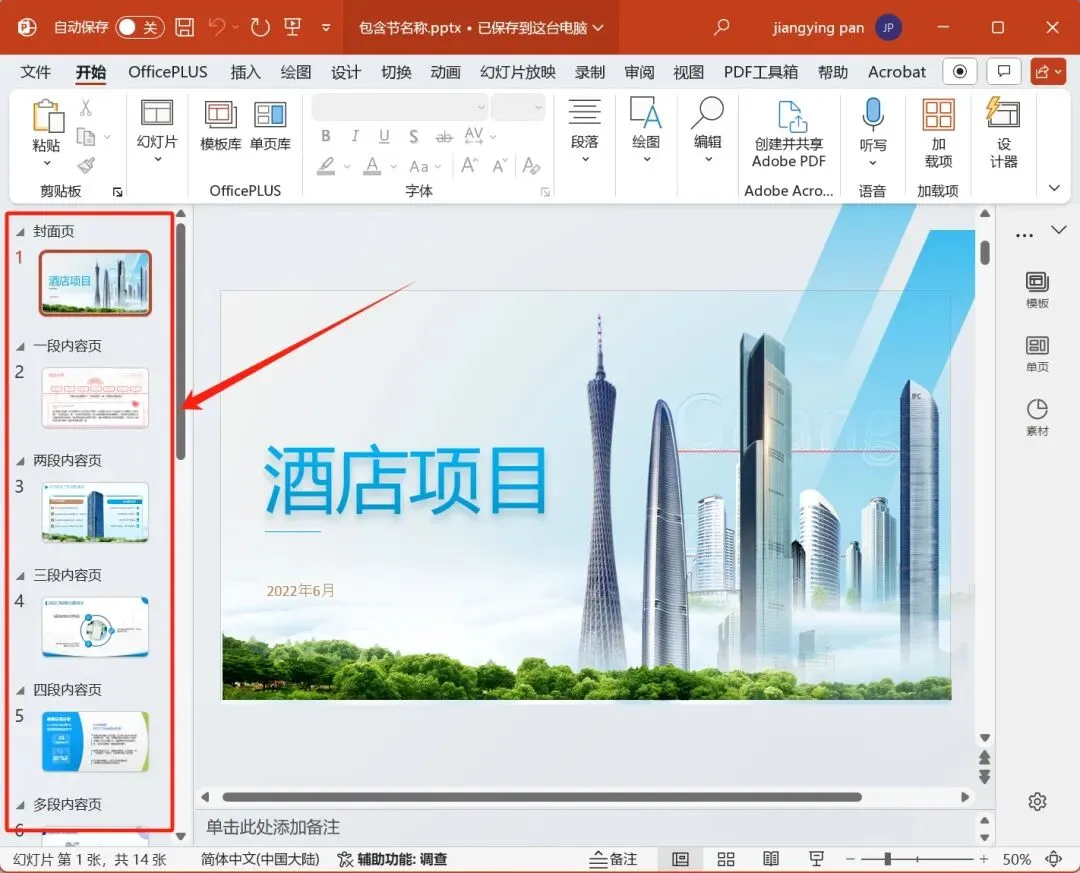
Task: Open the 单页库 single page library
Action: point(270,125)
